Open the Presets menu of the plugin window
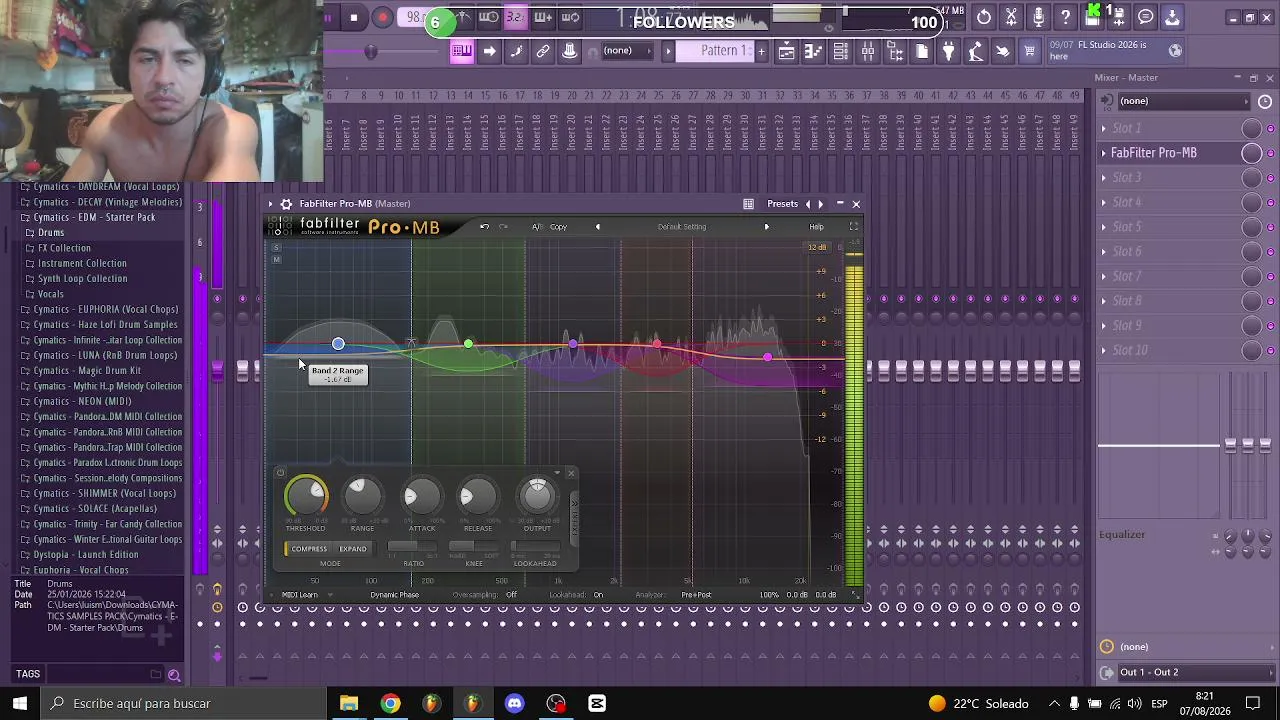Viewport: 1280px width, 720px height. [782, 204]
